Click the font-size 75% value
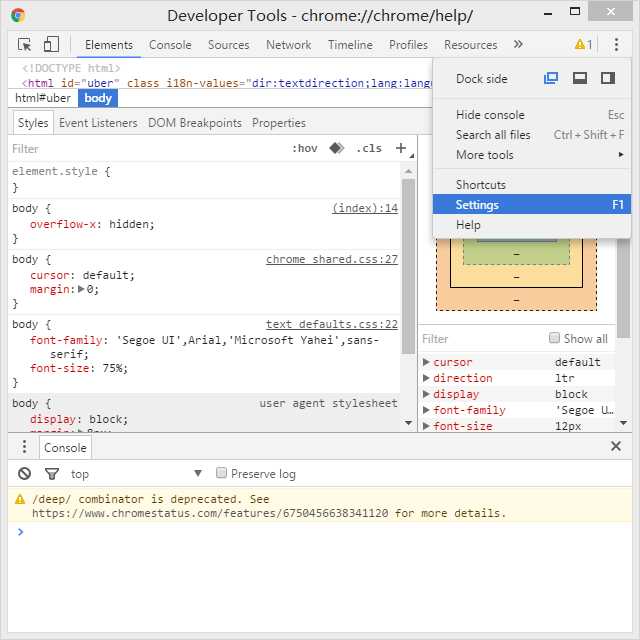640x640 pixels. pos(112,368)
